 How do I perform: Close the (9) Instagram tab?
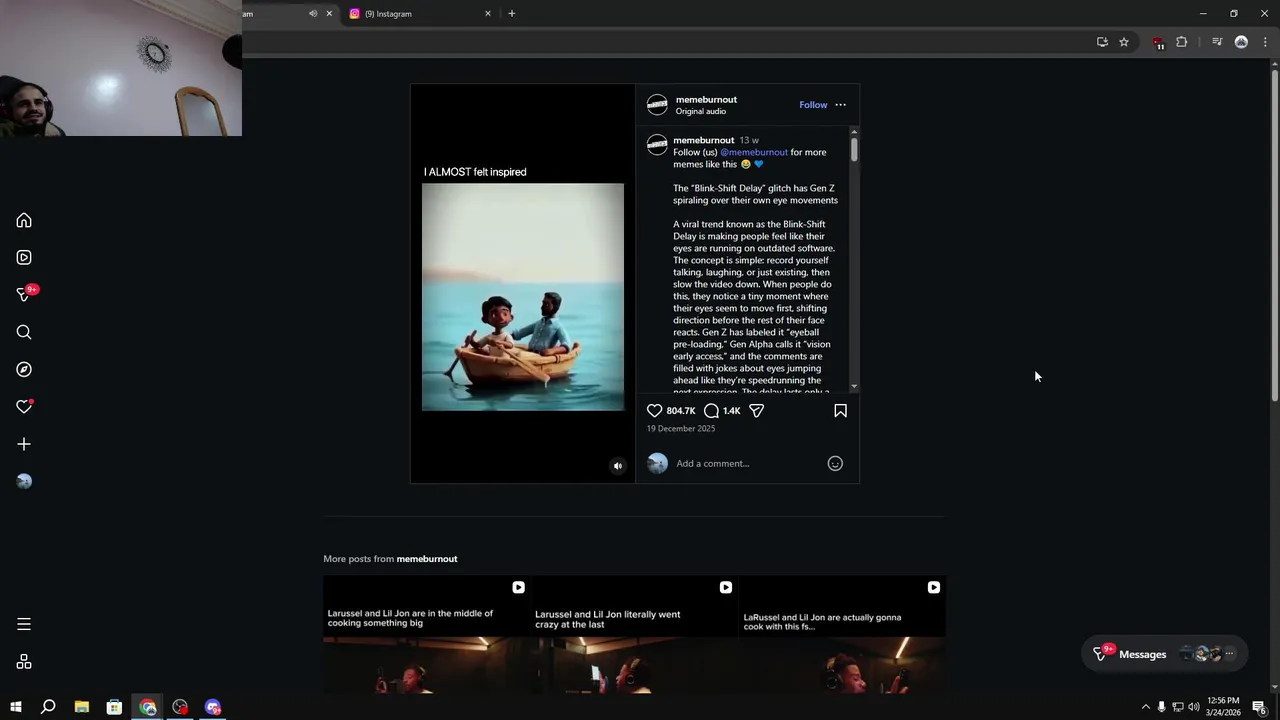[x=488, y=14]
